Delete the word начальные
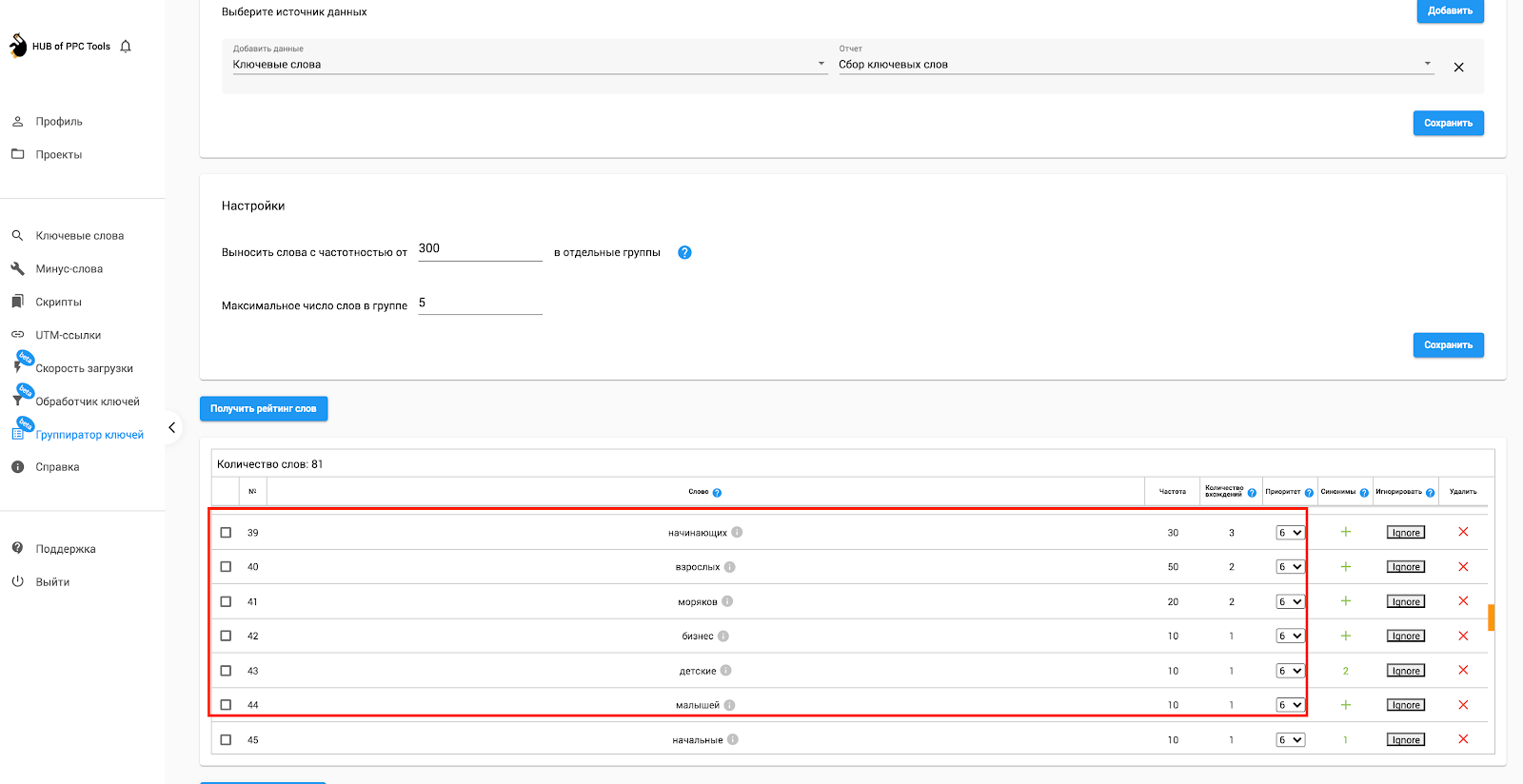Image resolution: width=1523 pixels, height=784 pixels. [x=1463, y=739]
